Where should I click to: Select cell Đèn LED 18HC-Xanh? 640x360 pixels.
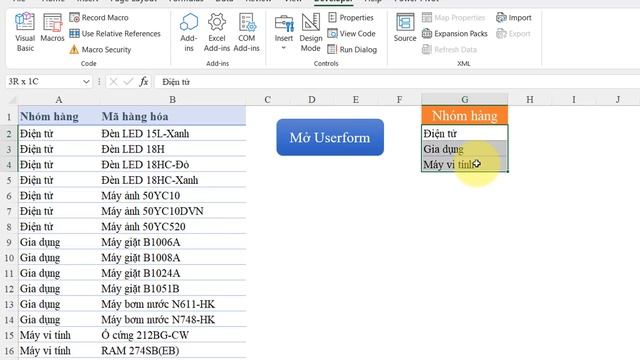point(172,180)
